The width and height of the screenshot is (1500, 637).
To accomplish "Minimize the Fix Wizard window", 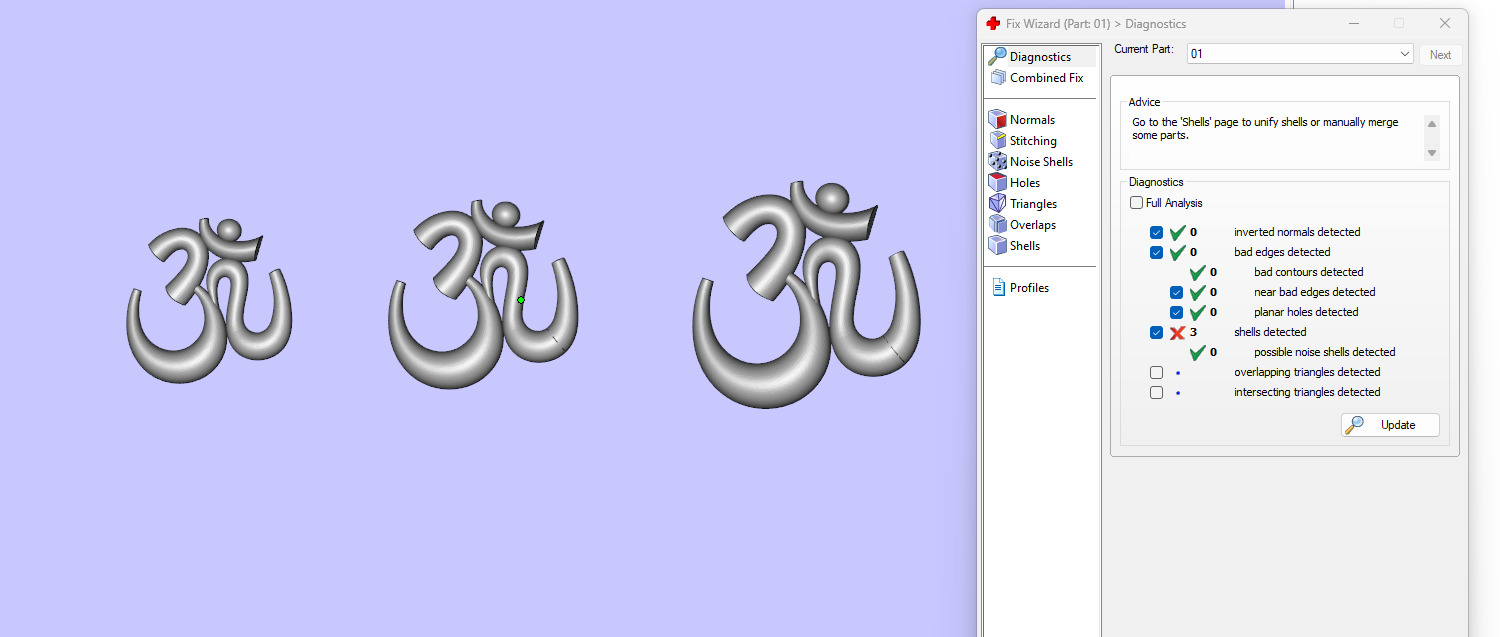I will (1353, 23).
